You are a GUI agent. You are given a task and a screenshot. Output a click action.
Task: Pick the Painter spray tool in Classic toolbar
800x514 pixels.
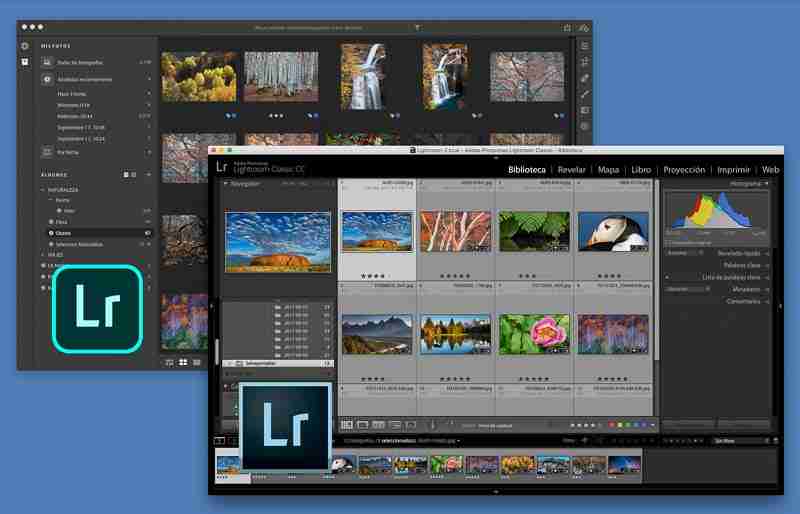(x=433, y=425)
